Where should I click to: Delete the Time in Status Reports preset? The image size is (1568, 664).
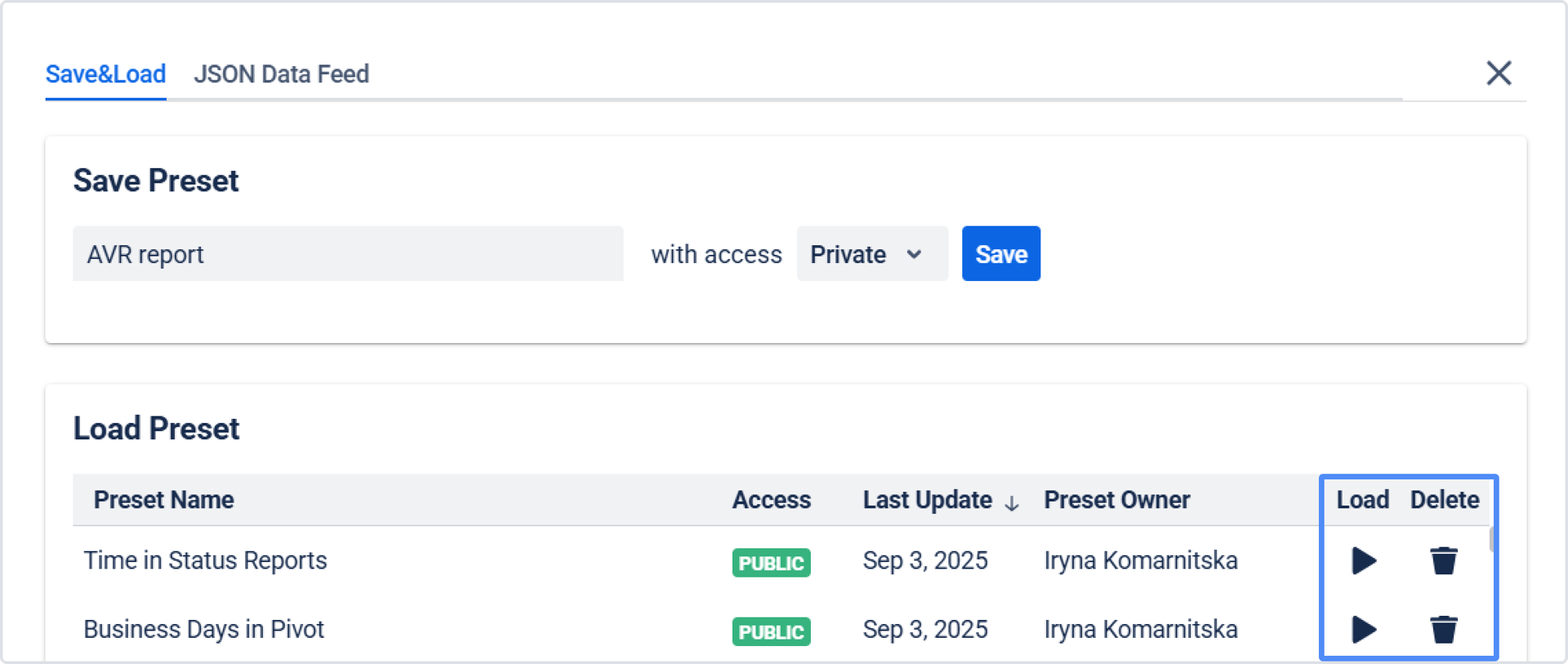(x=1443, y=561)
